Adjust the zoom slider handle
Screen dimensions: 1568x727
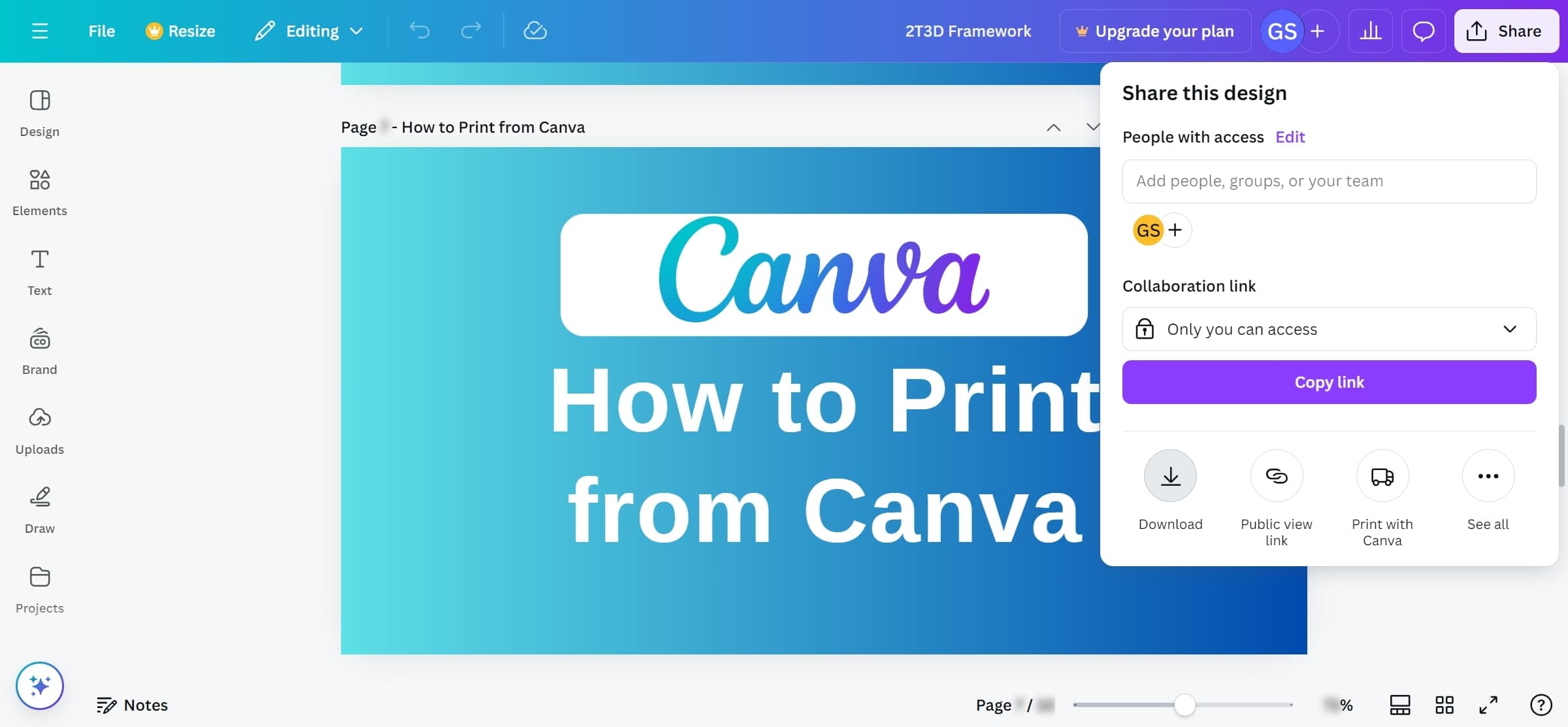[1184, 705]
